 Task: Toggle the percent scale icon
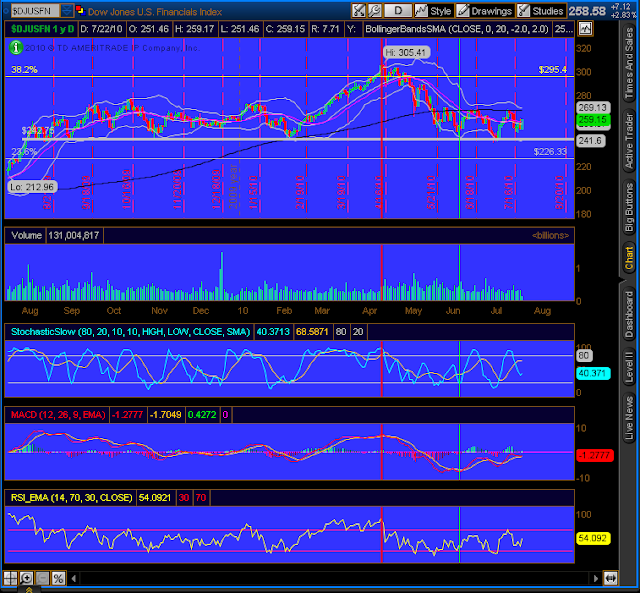[58, 578]
